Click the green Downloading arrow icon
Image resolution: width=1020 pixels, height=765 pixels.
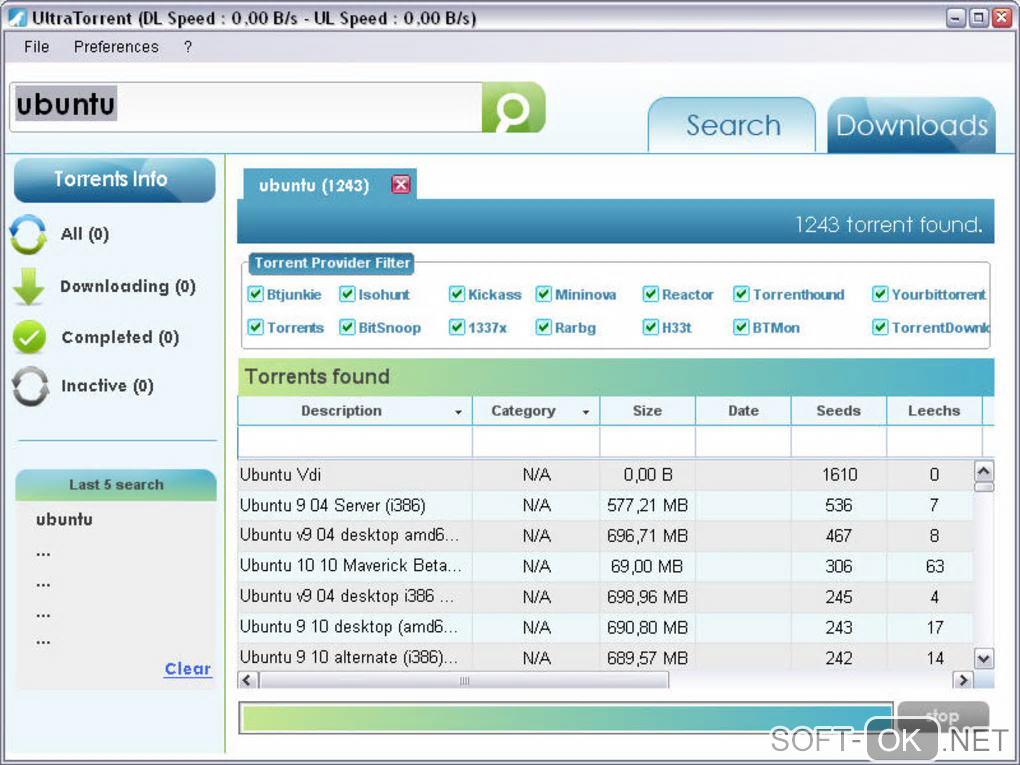coord(29,286)
